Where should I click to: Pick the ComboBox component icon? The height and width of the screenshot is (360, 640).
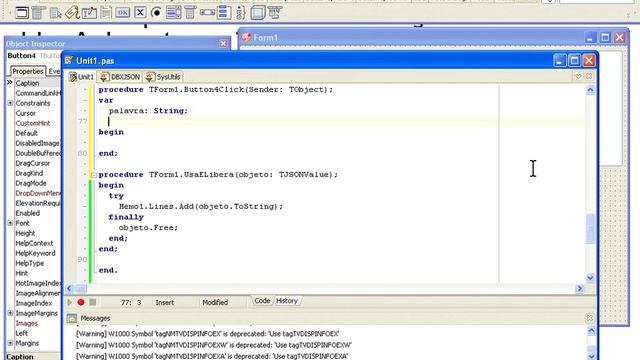(x=190, y=13)
